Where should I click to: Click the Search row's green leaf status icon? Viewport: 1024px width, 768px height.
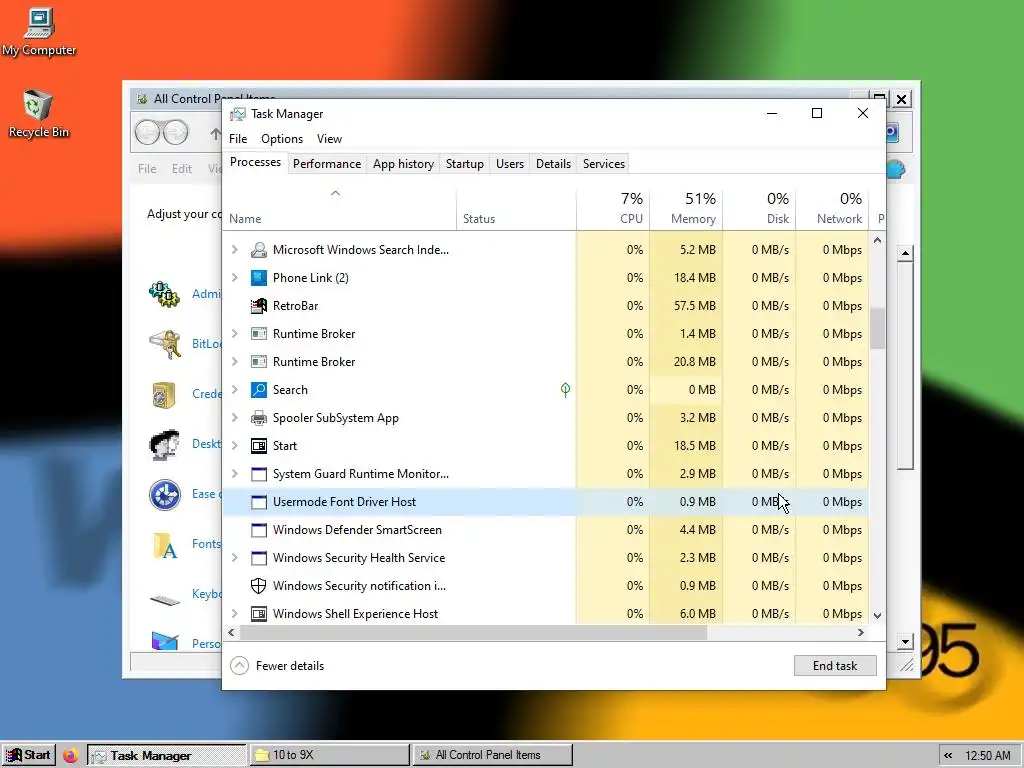pyautogui.click(x=566, y=390)
